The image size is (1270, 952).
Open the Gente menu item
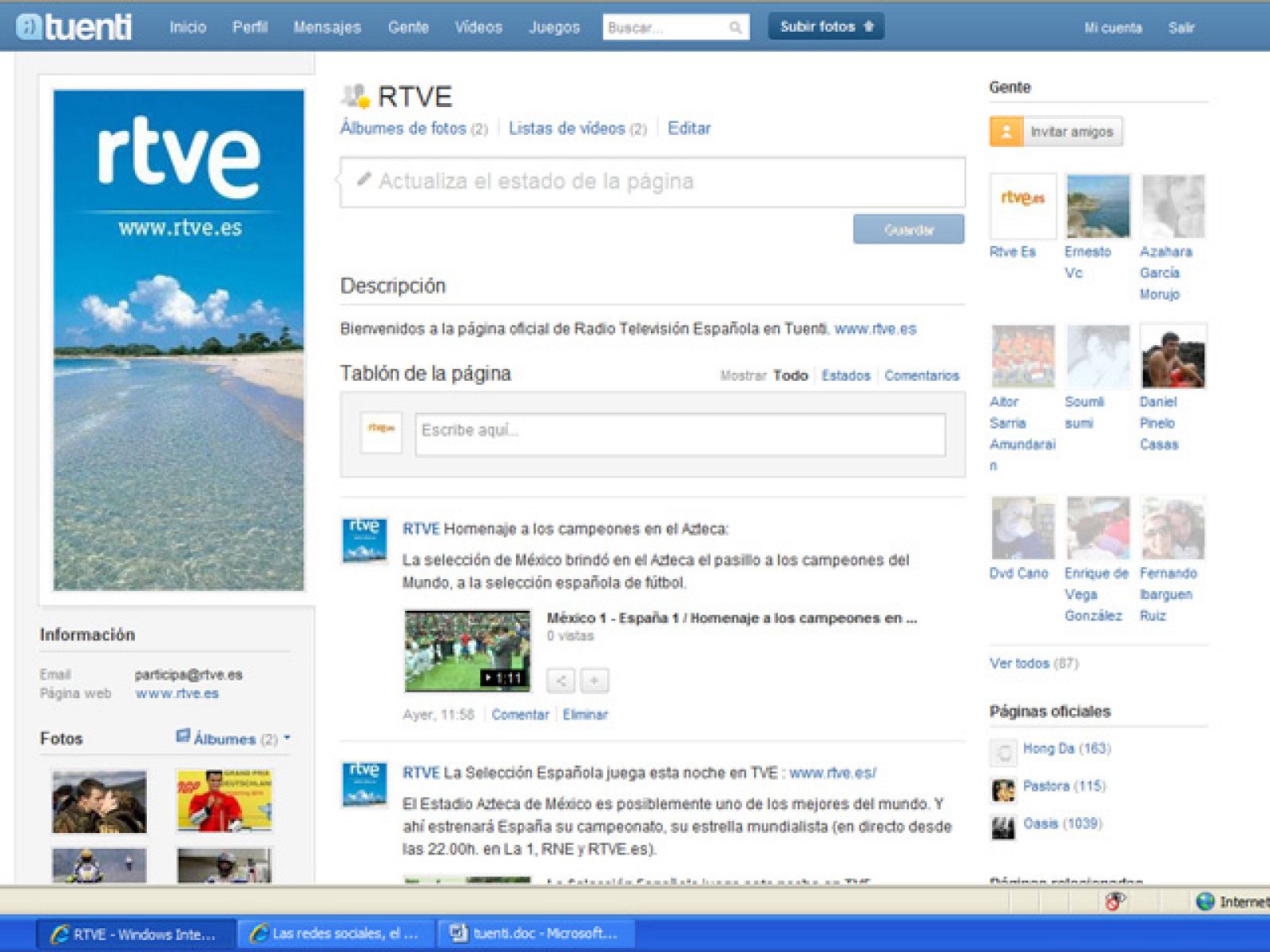(408, 26)
